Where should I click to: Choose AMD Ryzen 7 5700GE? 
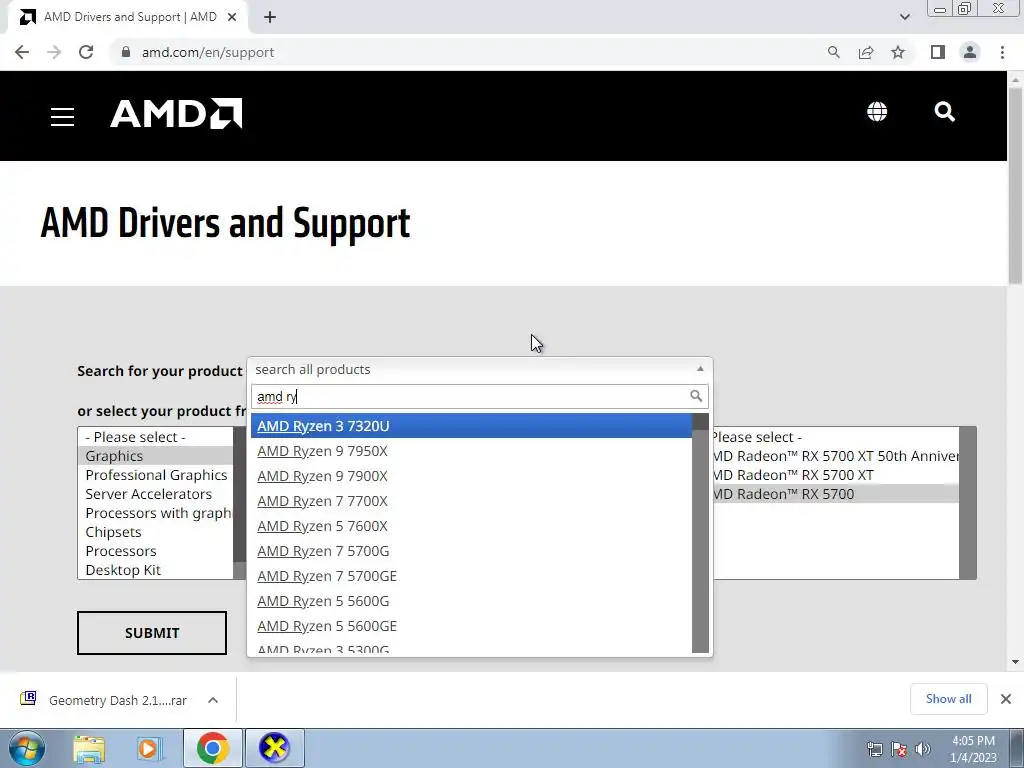[x=472, y=576]
